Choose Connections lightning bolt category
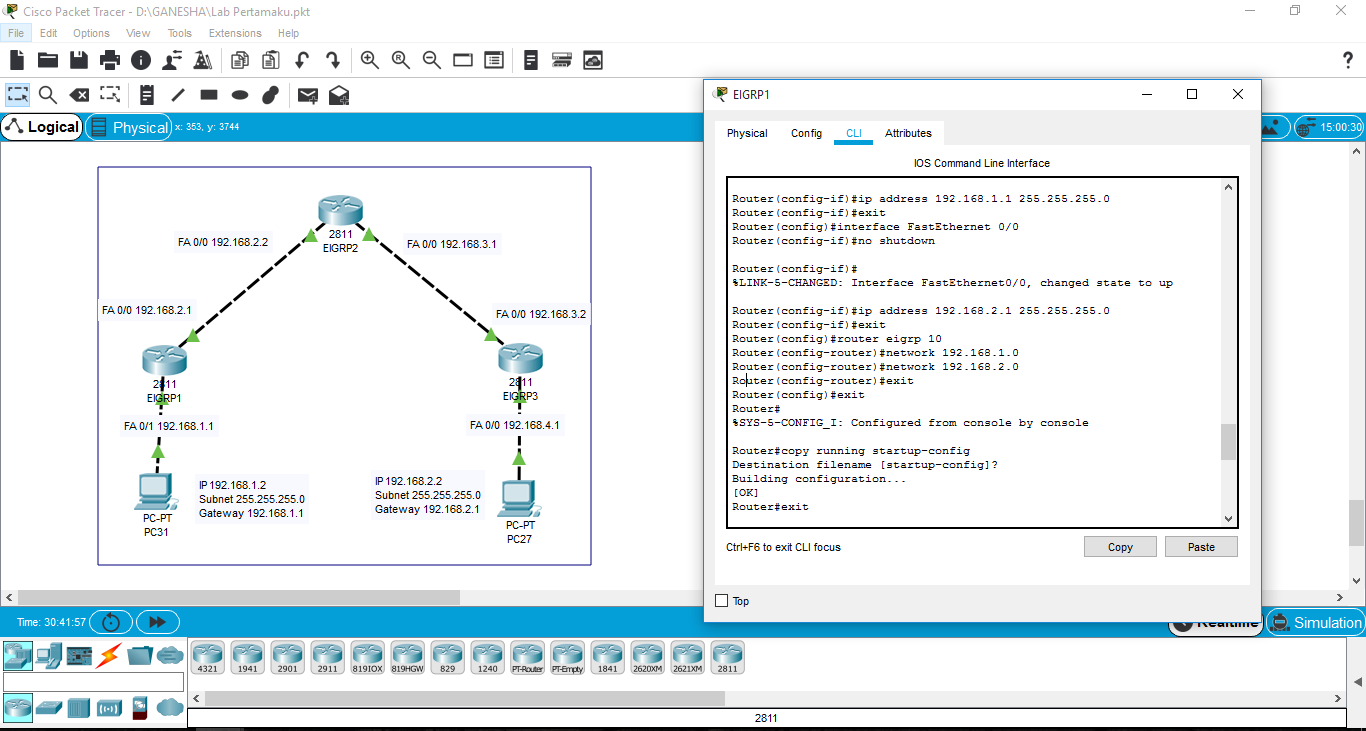Screen dimensions: 1366x731 pyautogui.click(x=108, y=656)
